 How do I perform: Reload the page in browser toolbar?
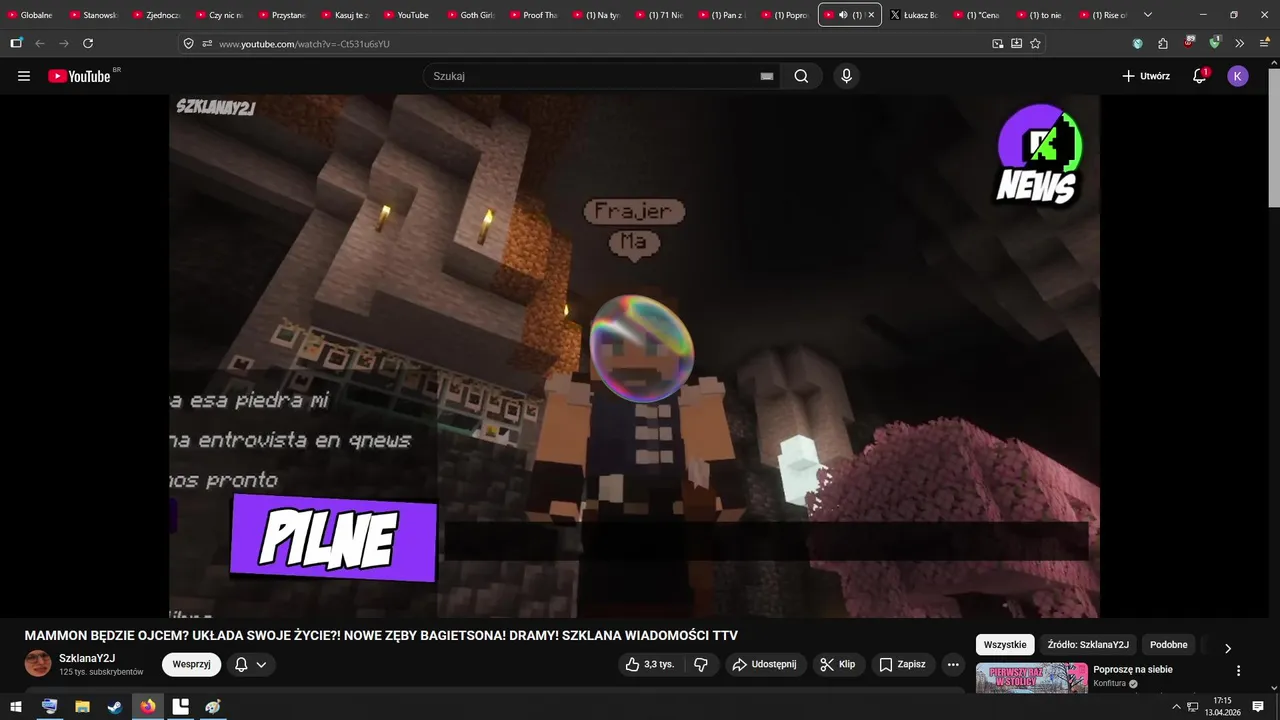(88, 43)
